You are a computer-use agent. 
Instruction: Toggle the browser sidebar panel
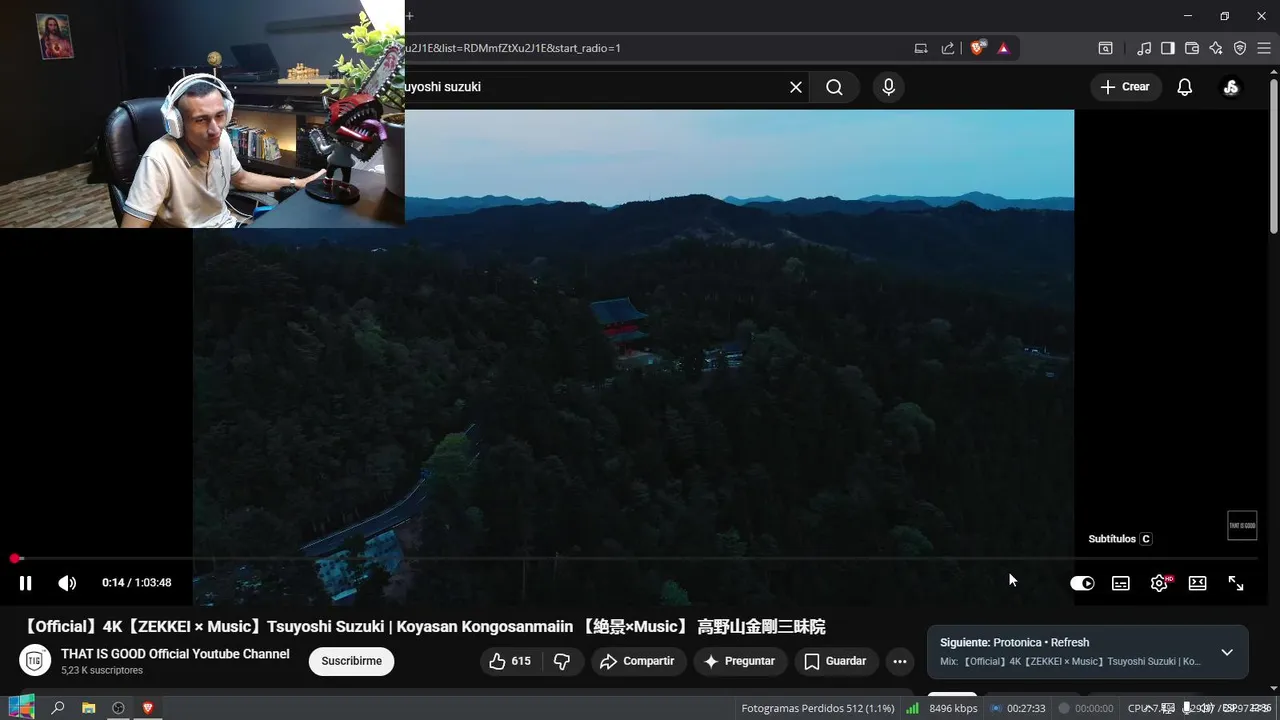click(1168, 48)
